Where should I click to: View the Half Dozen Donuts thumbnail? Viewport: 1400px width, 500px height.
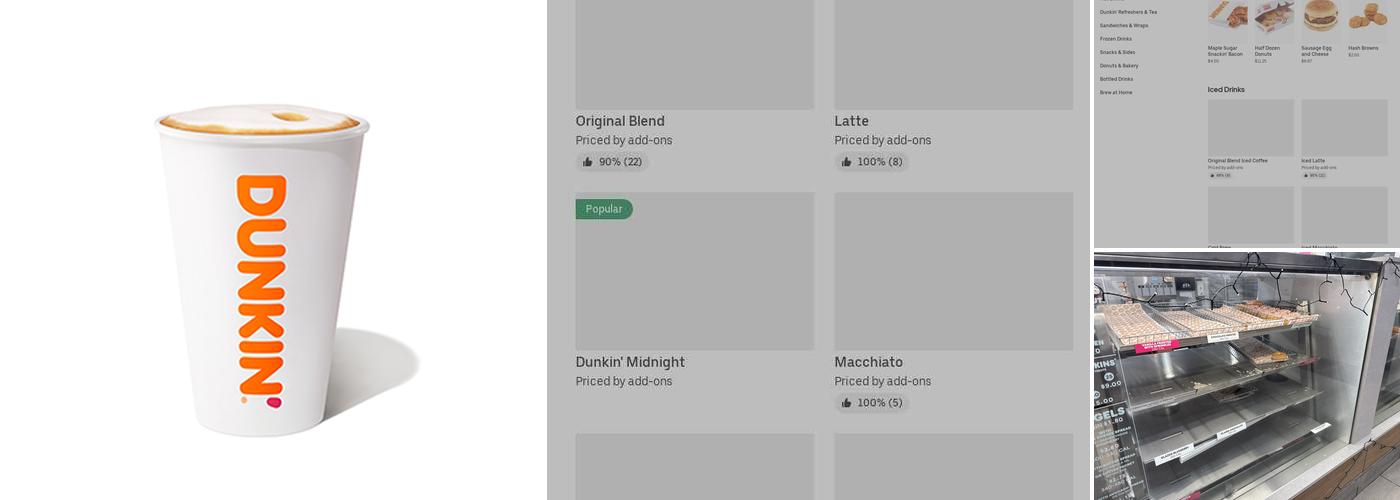[1274, 18]
